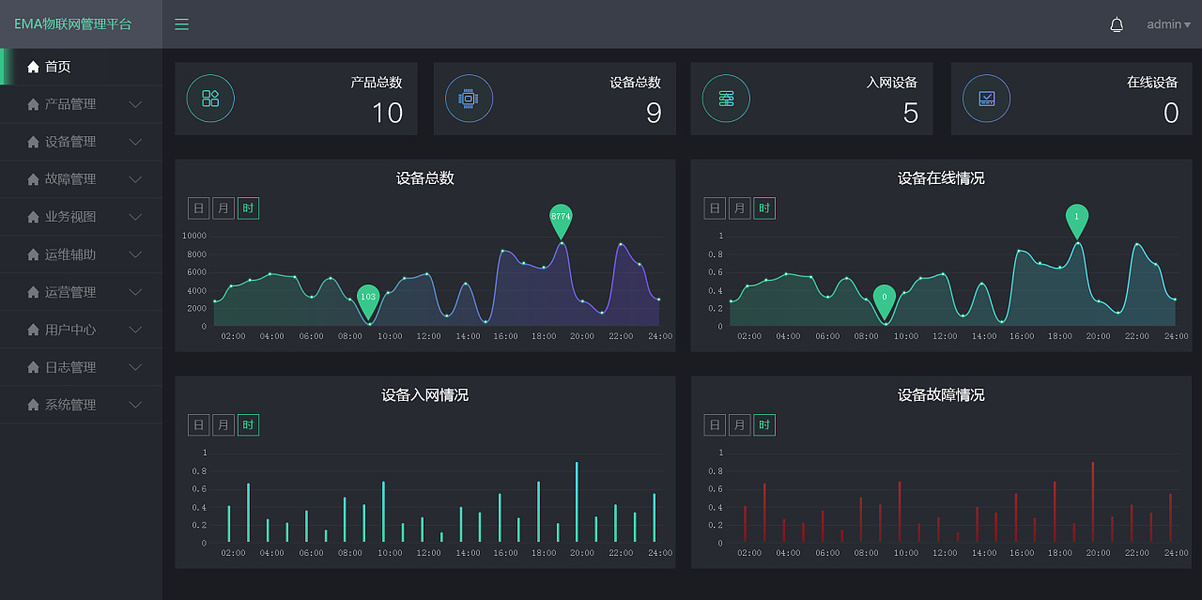Click the home icon beside 业务视图

coord(33,217)
